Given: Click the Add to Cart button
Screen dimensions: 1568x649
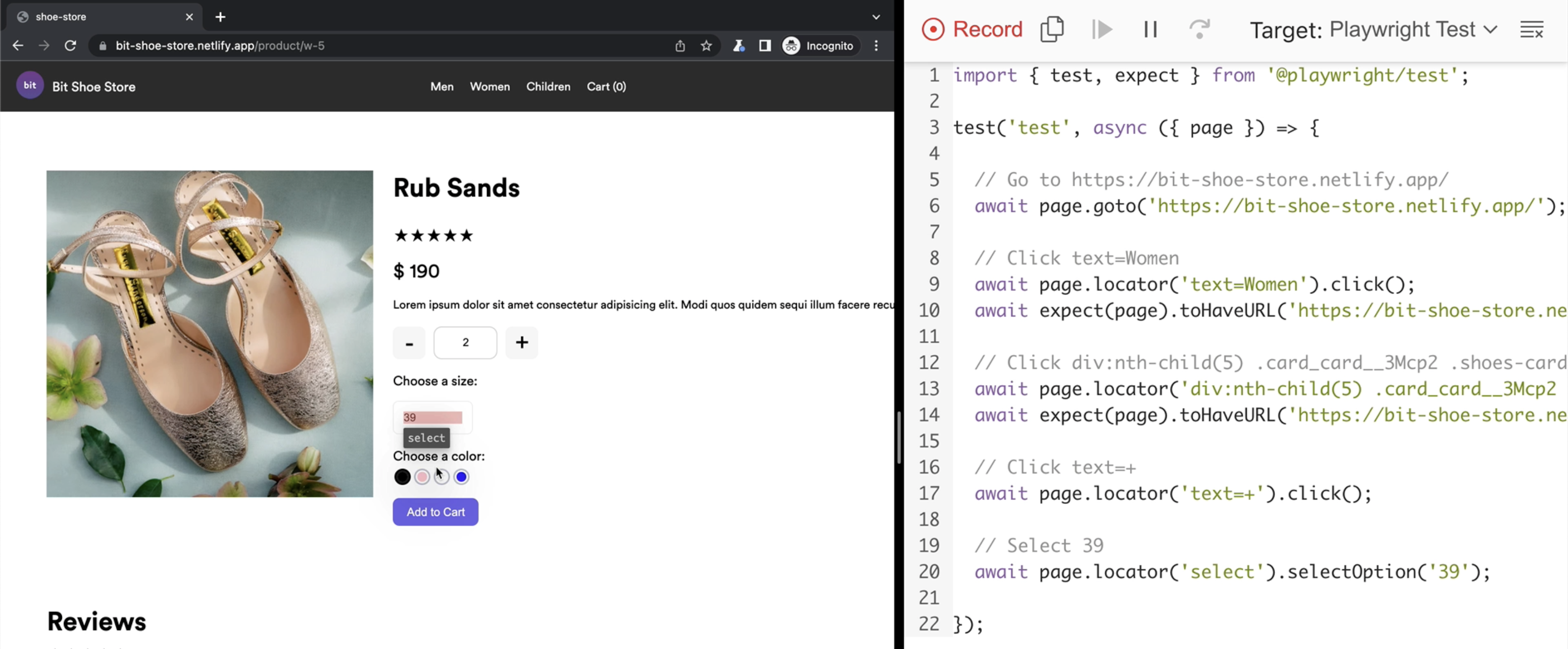Looking at the screenshot, I should click(x=436, y=512).
